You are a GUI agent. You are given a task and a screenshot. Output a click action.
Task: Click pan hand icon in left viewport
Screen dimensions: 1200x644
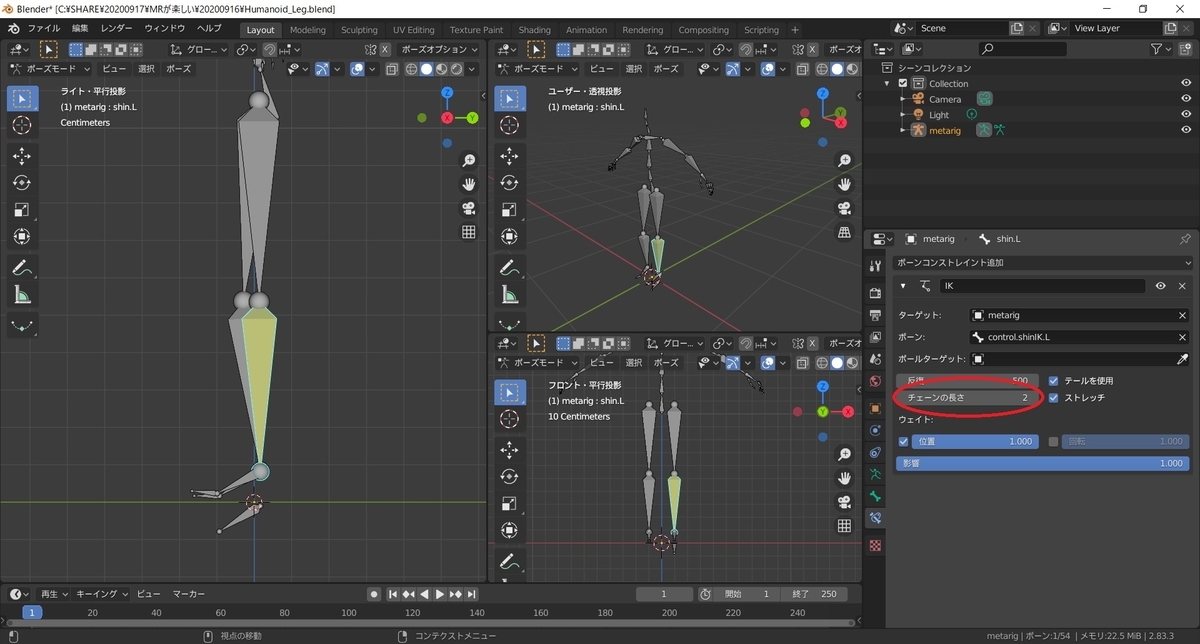tap(468, 185)
